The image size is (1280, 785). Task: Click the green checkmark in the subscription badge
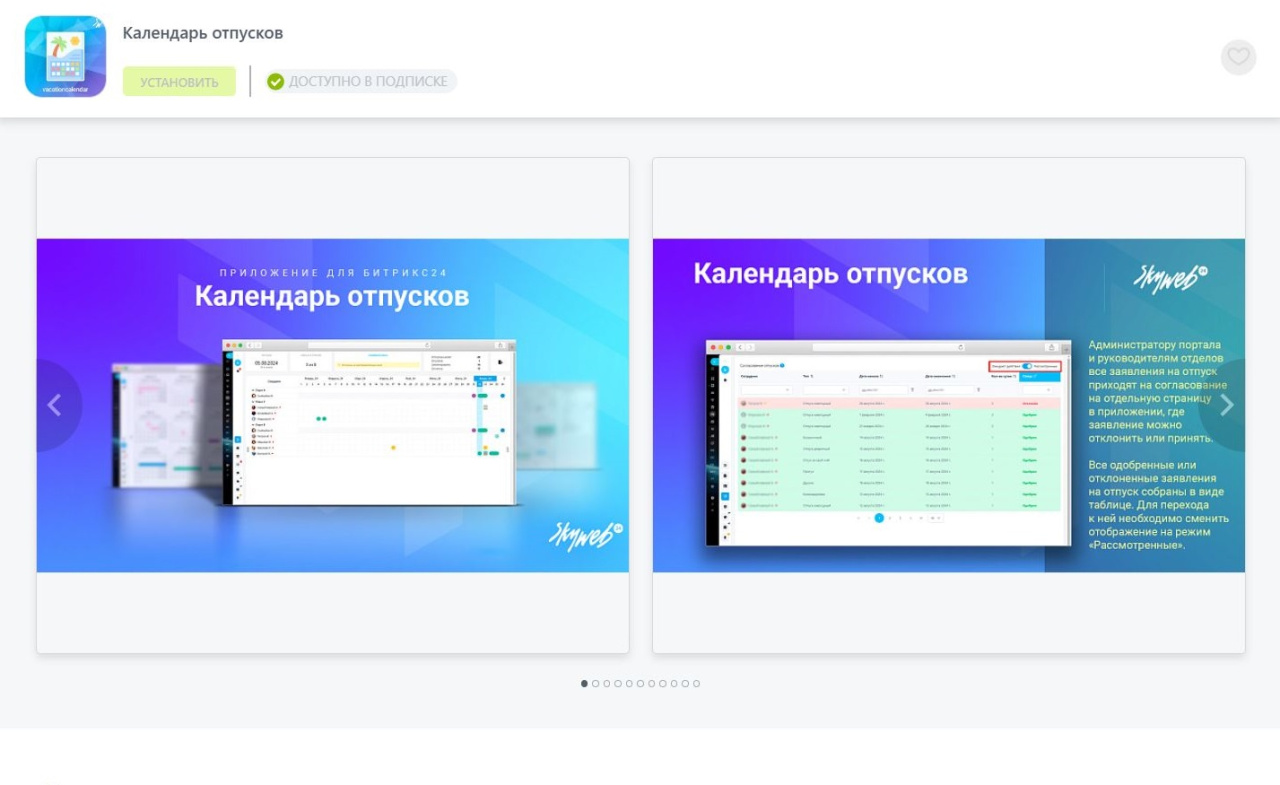pos(276,82)
